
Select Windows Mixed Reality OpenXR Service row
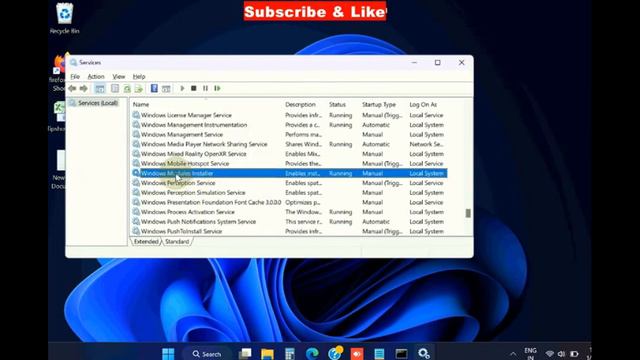[x=289, y=154]
